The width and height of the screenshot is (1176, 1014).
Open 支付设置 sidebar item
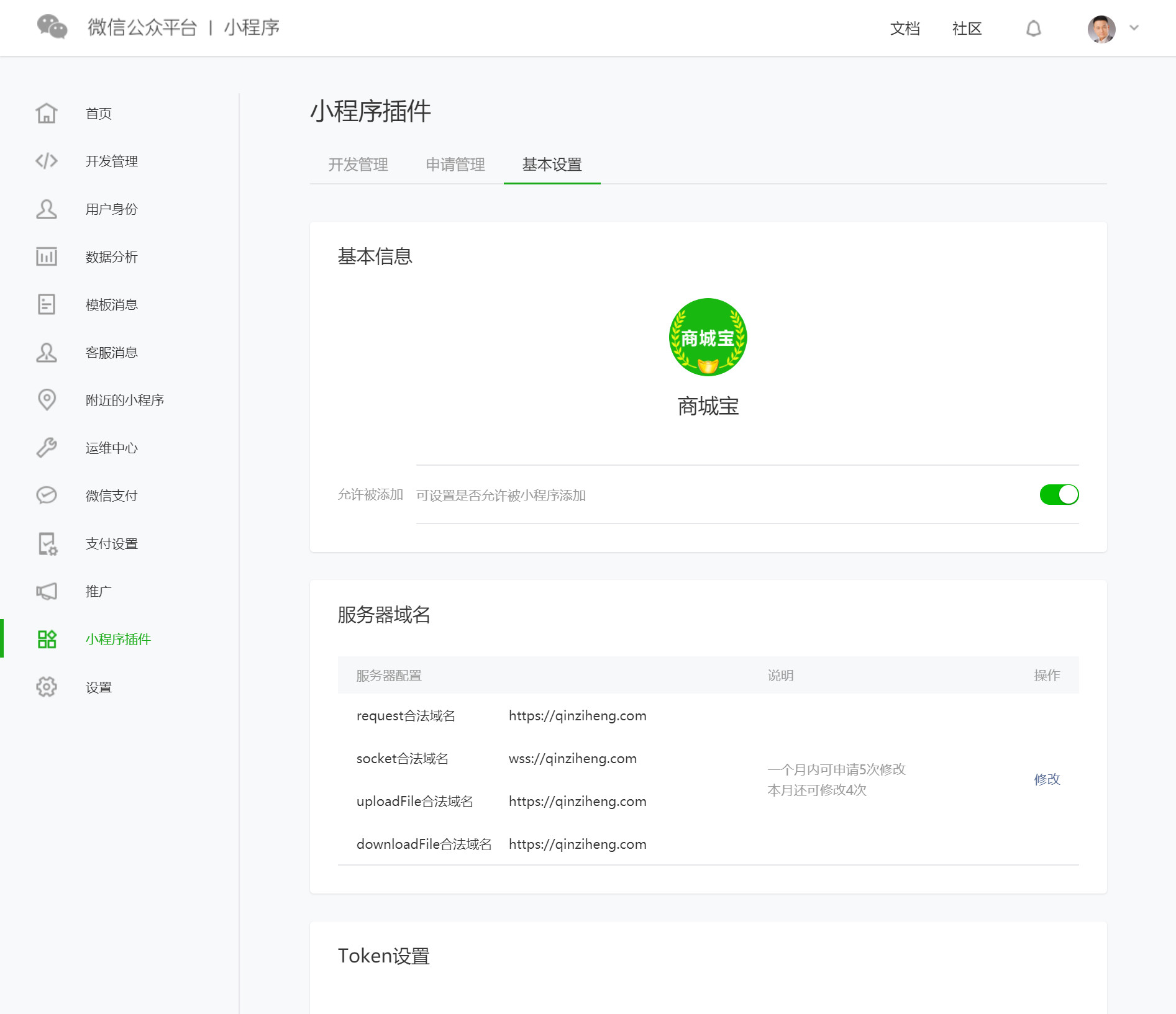click(112, 544)
